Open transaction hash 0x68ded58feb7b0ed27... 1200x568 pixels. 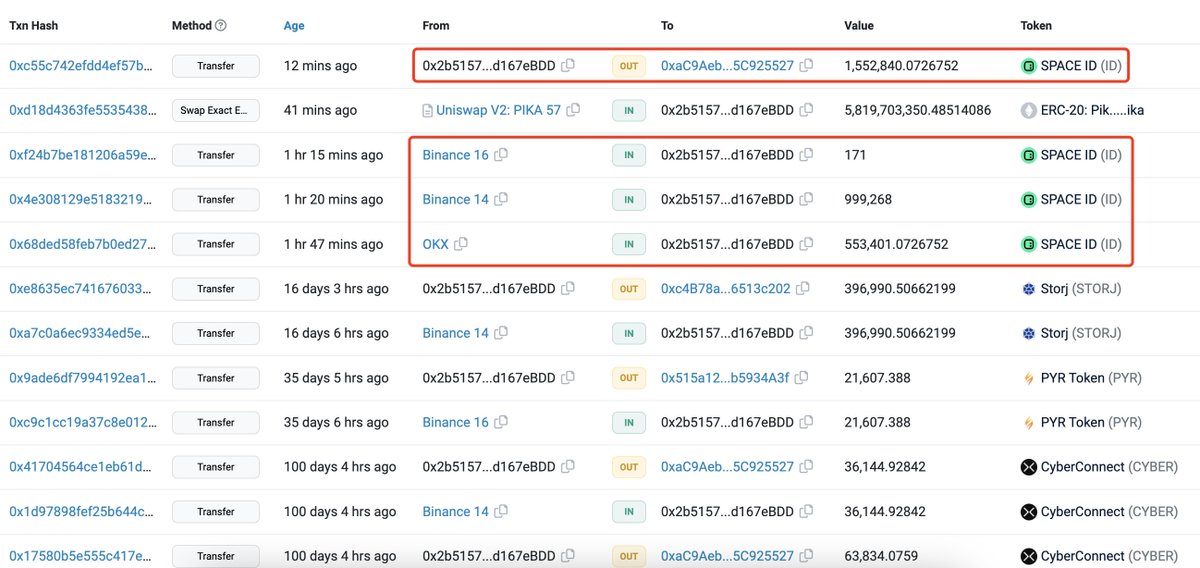tap(81, 244)
